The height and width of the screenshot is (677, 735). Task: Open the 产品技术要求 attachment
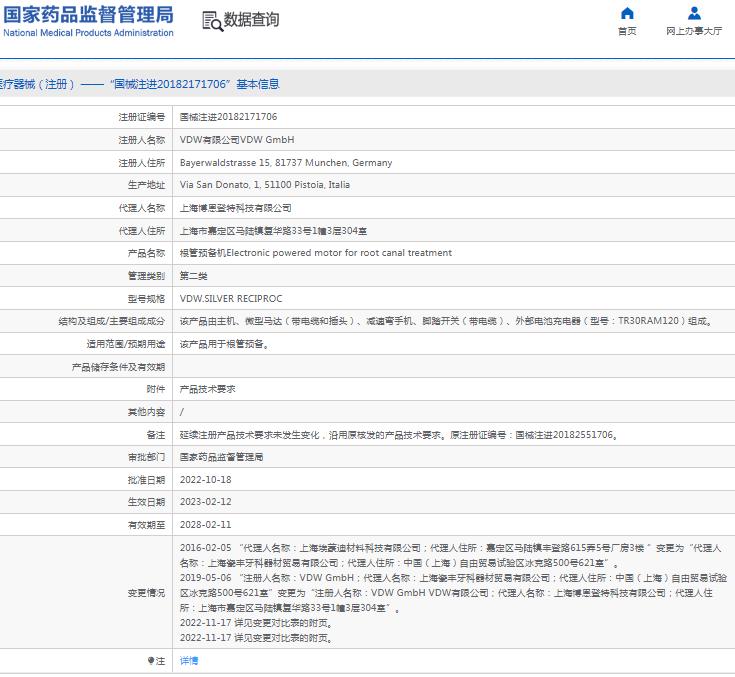(207, 389)
